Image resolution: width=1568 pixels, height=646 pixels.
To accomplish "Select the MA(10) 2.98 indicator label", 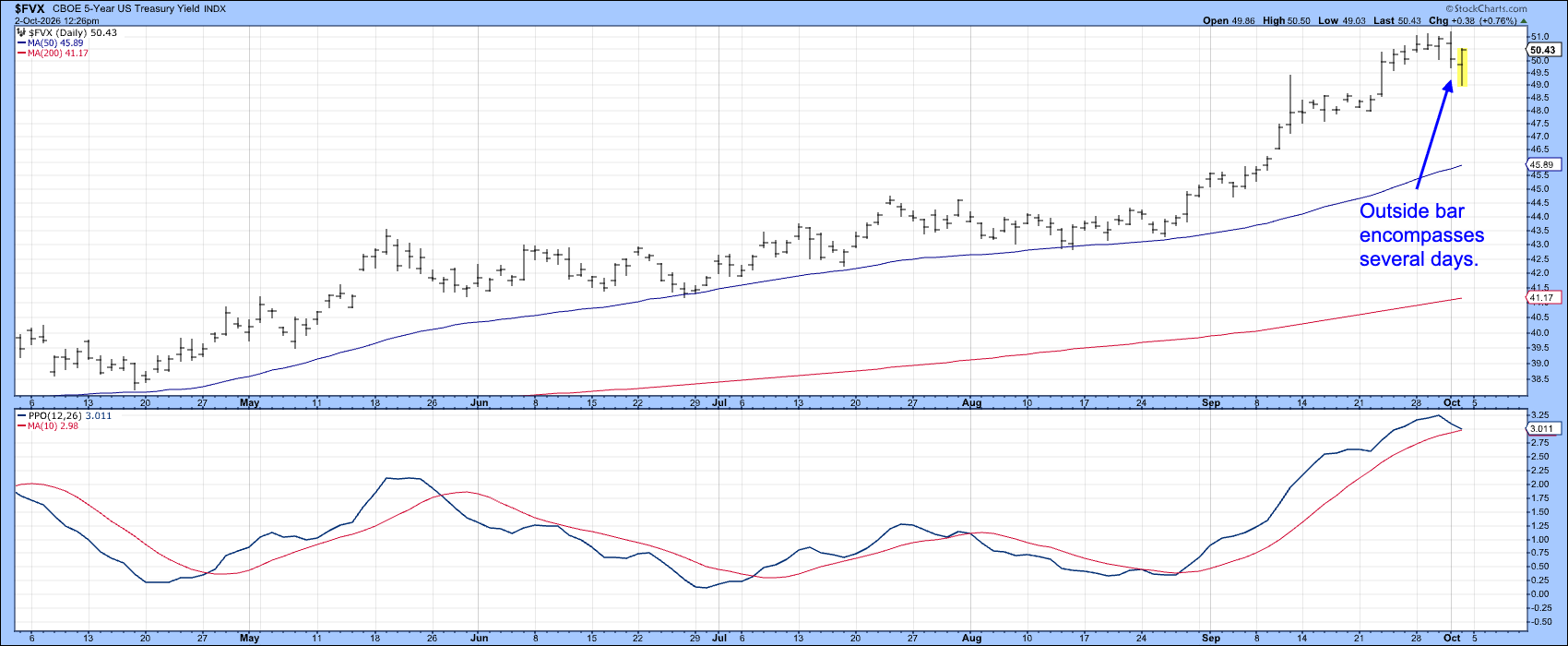I will 48,426.
